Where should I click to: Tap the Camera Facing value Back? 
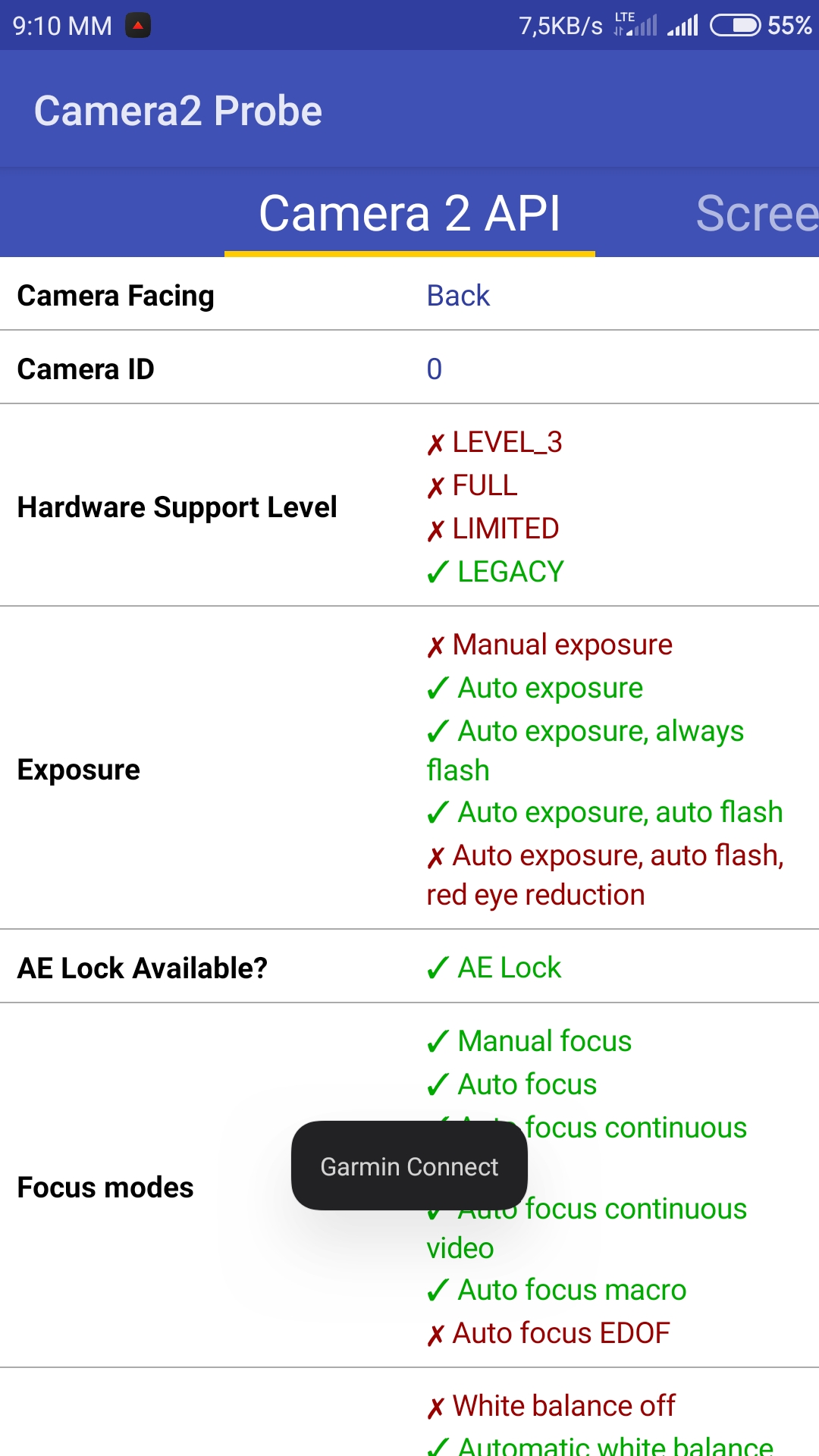point(458,296)
